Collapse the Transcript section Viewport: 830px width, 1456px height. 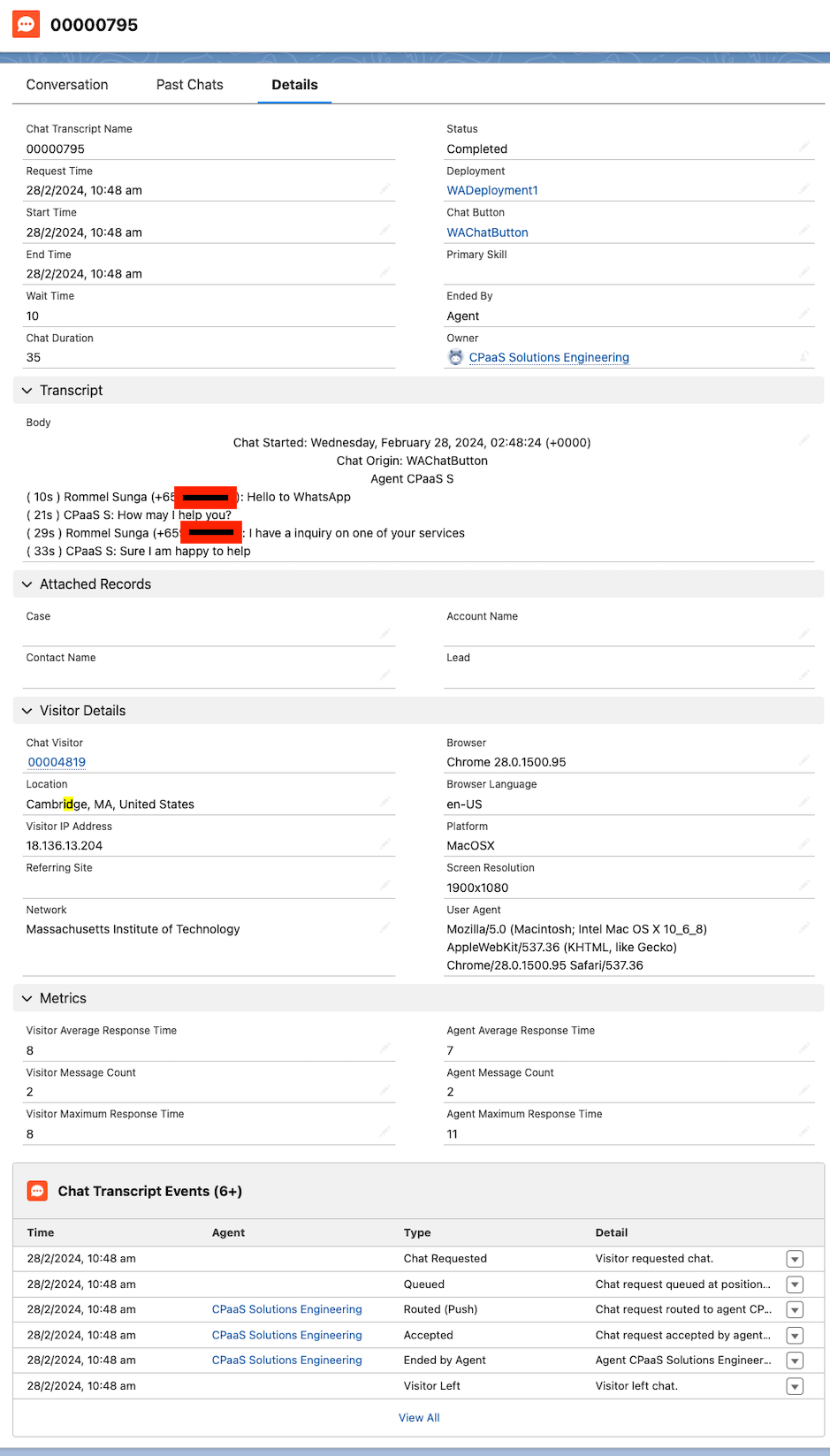point(27,391)
